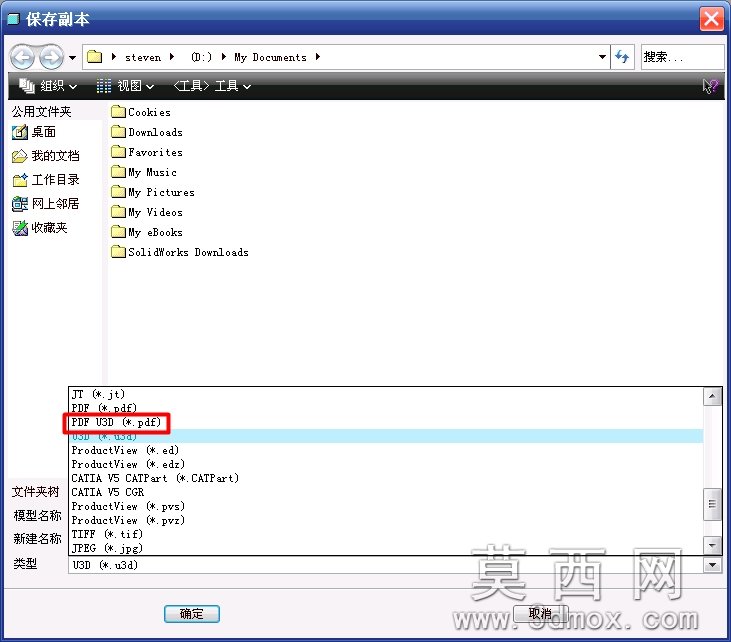The width and height of the screenshot is (731, 642).
Task: Choose highlighted U3D (*.u3d) list entry
Action: pyautogui.click(x=386, y=436)
